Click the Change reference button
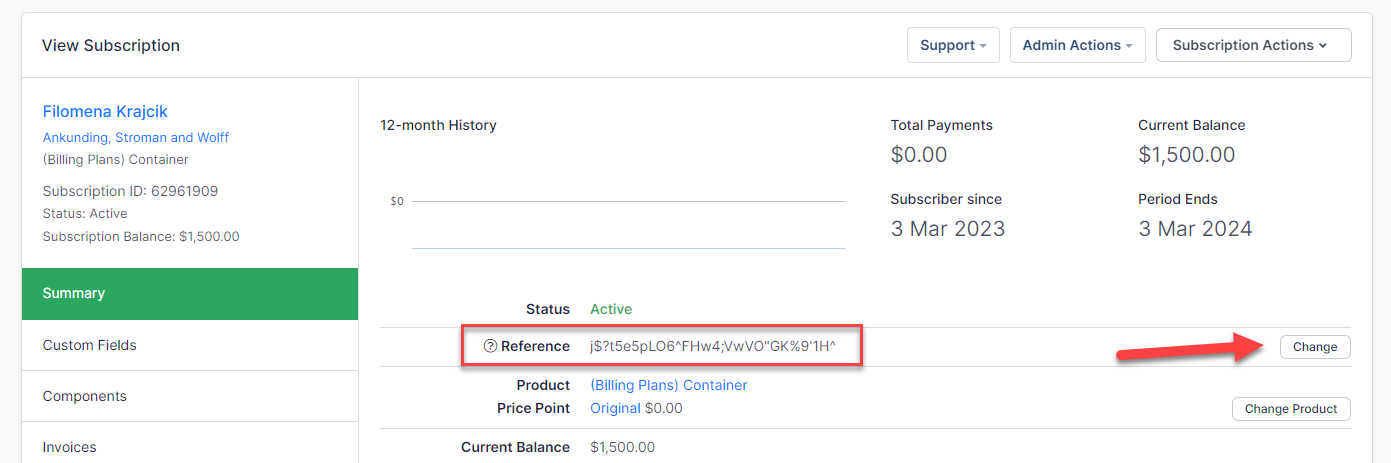 click(x=1314, y=347)
